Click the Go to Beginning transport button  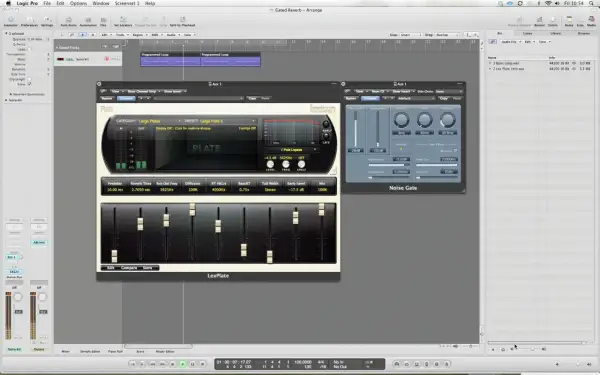point(132,364)
